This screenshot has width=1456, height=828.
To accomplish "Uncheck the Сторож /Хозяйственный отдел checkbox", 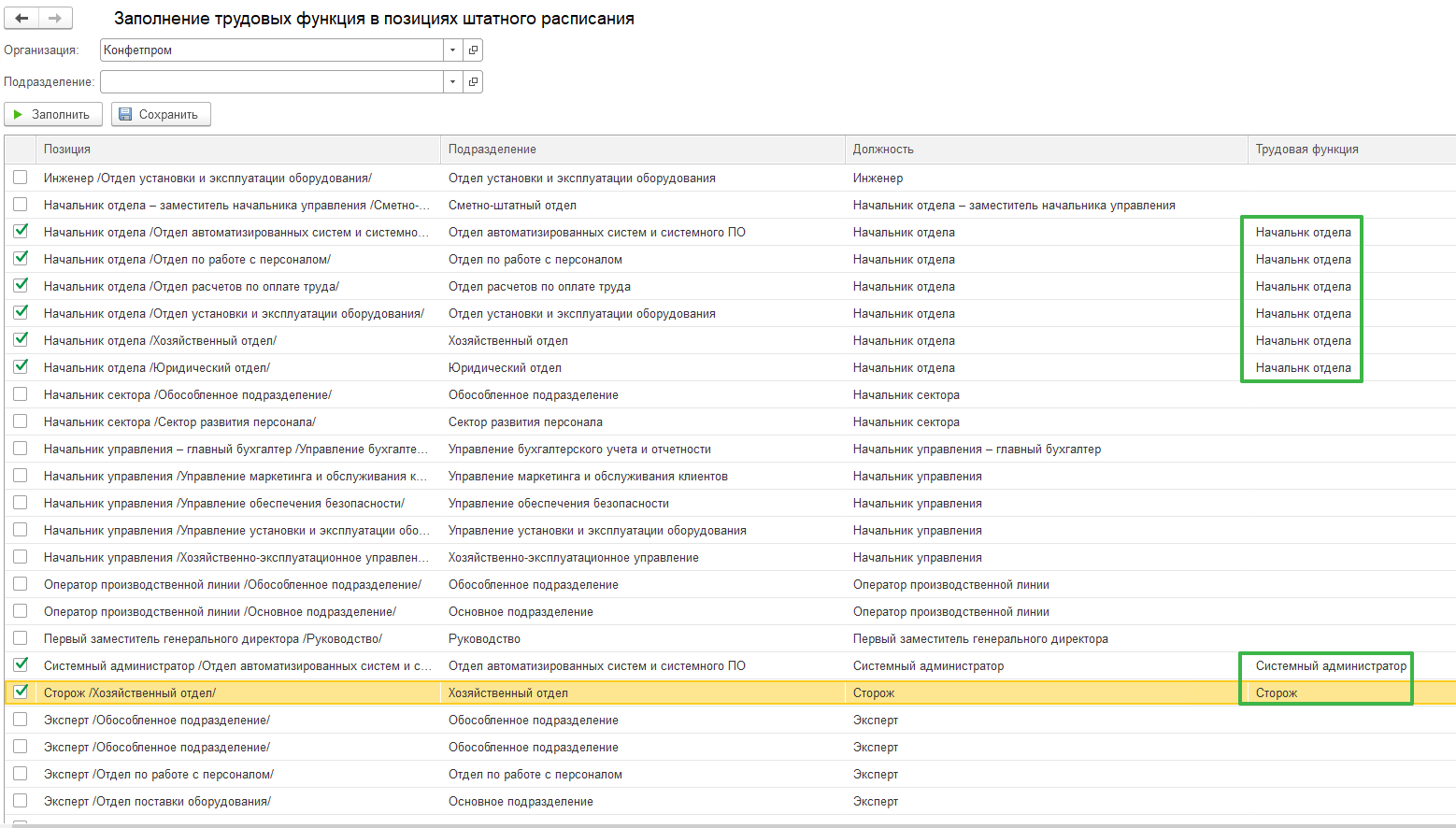I will [21, 692].
